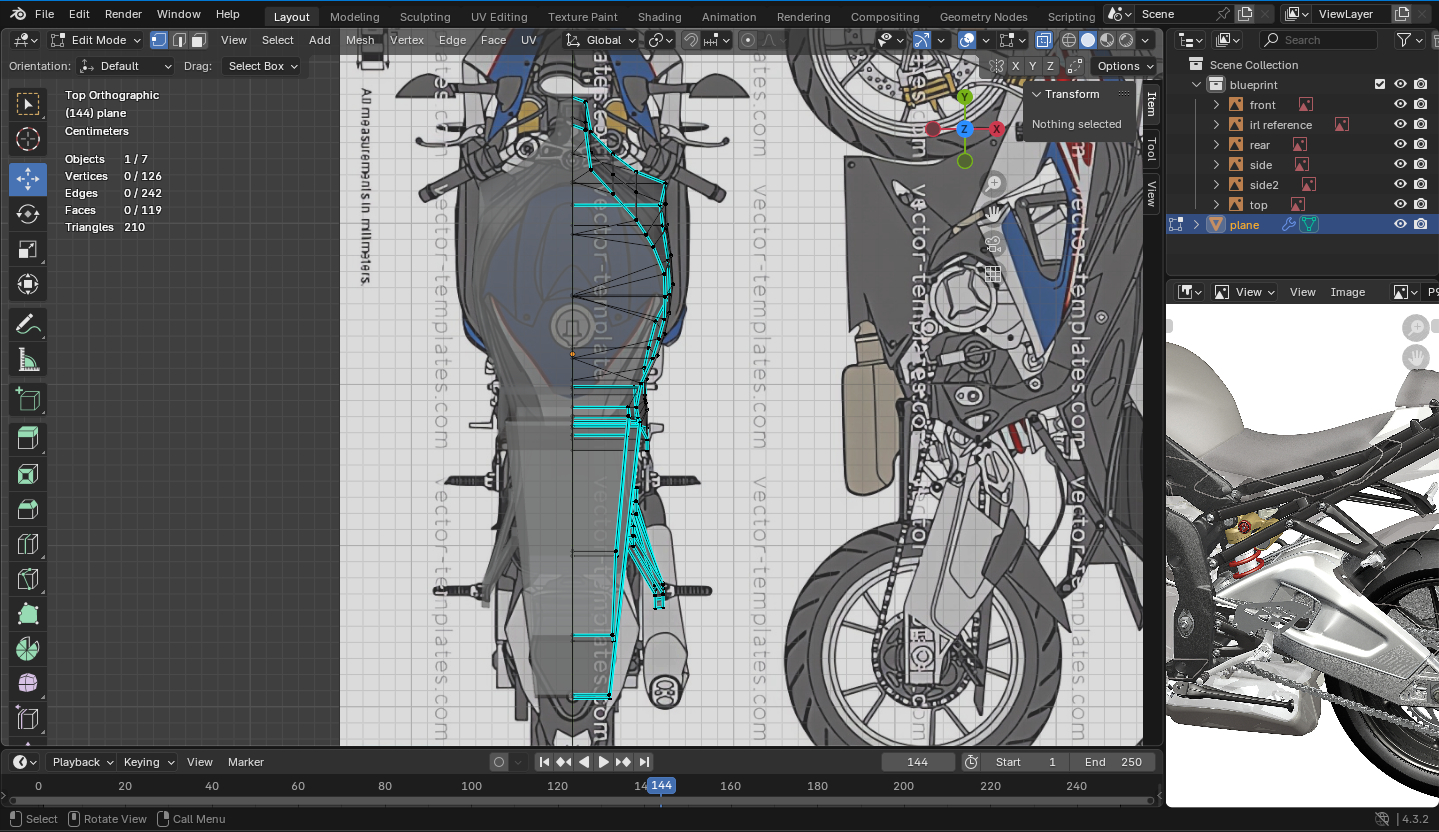Open the Render menu
This screenshot has height=832, width=1439.
pyautogui.click(x=123, y=14)
